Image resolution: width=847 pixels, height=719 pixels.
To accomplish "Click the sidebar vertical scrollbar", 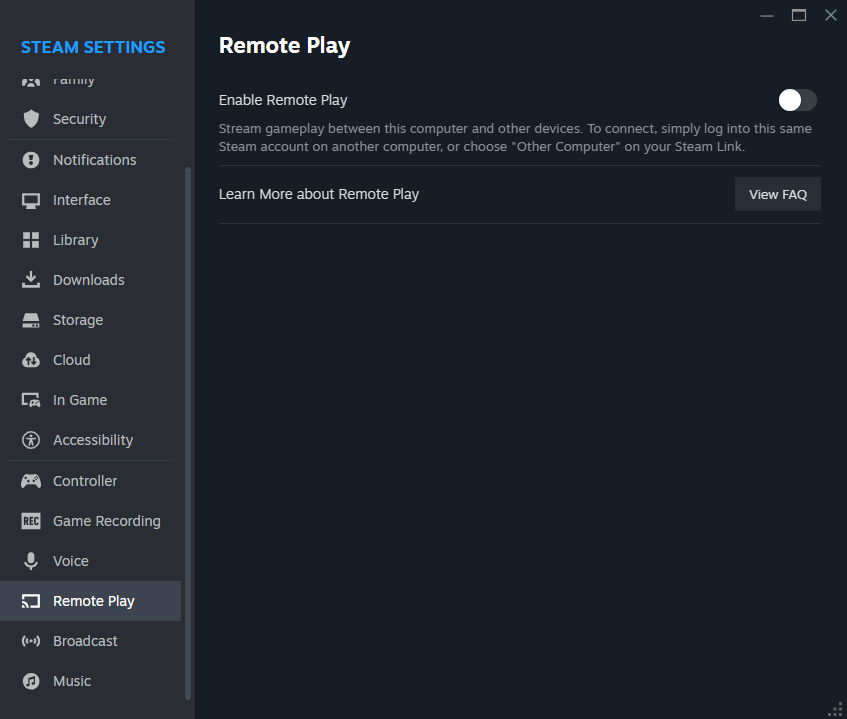I will tap(188, 430).
